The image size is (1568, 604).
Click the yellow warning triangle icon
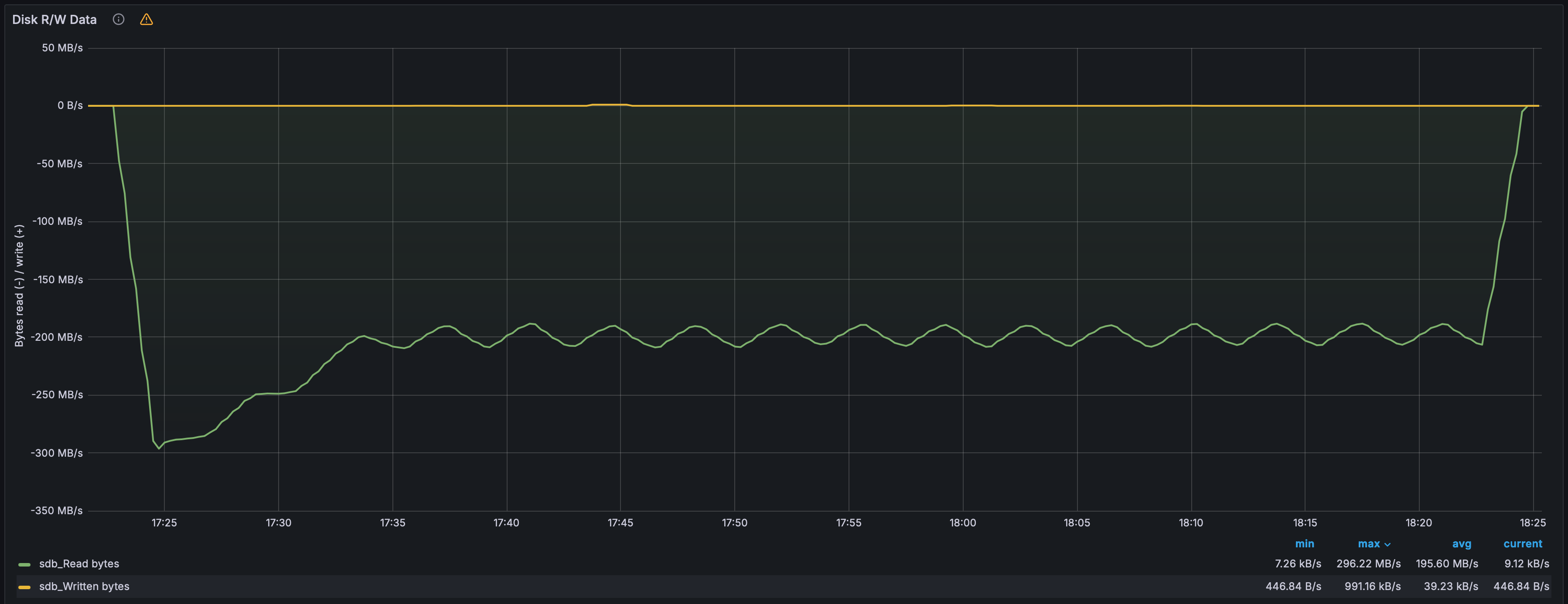[146, 20]
